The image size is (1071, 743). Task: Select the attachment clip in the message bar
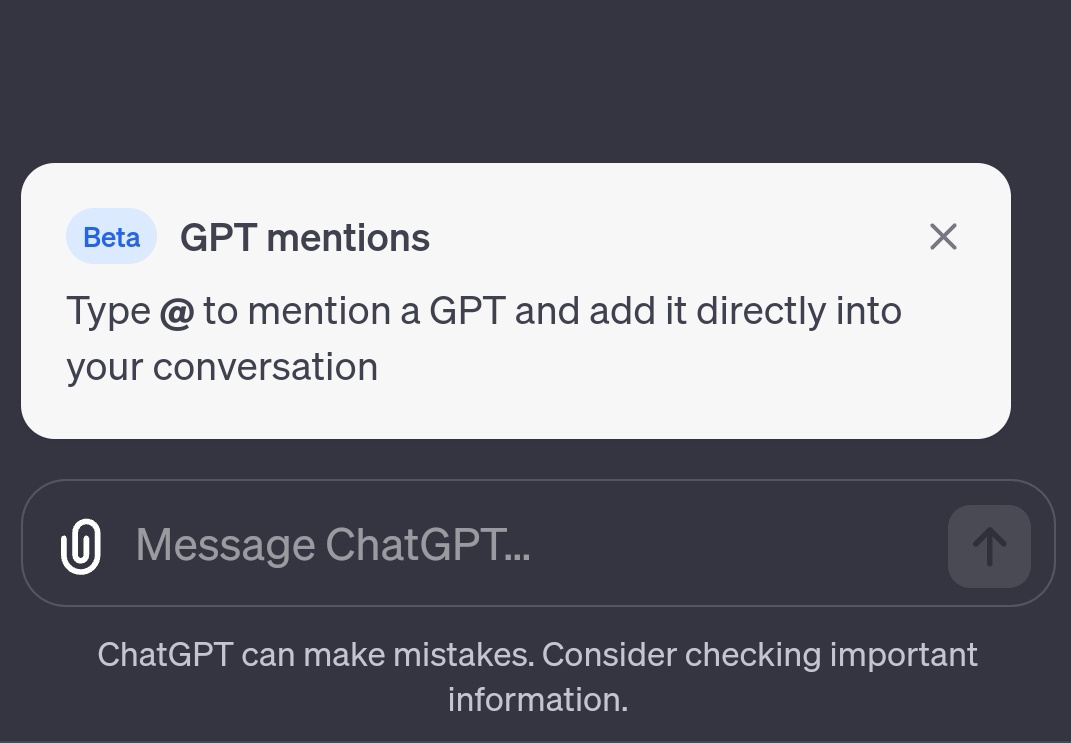[x=81, y=545]
